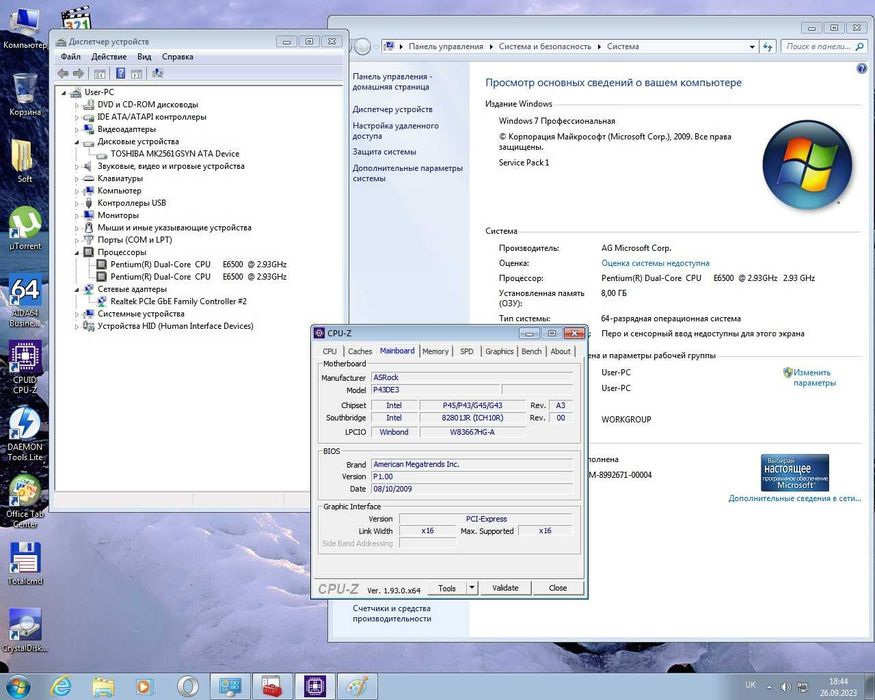Launch Internet Explorer from the taskbar
The width and height of the screenshot is (875, 700).
[x=61, y=686]
